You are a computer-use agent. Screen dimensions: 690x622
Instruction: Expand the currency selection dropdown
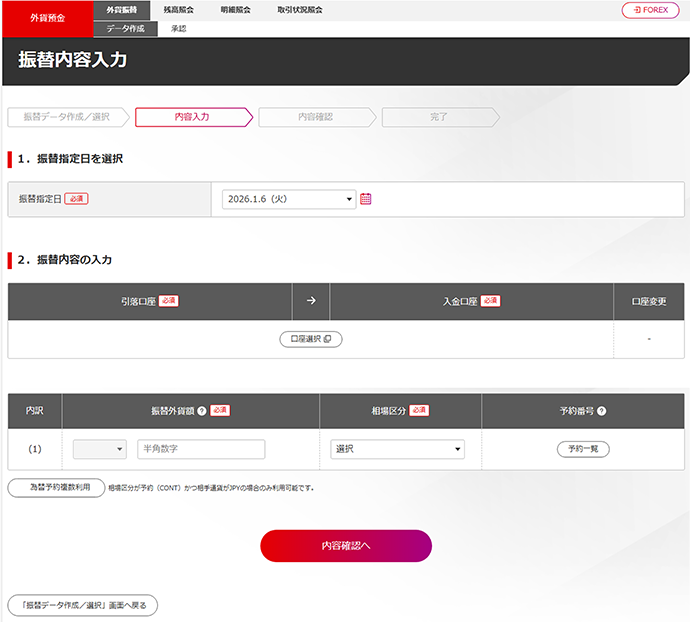click(x=100, y=450)
